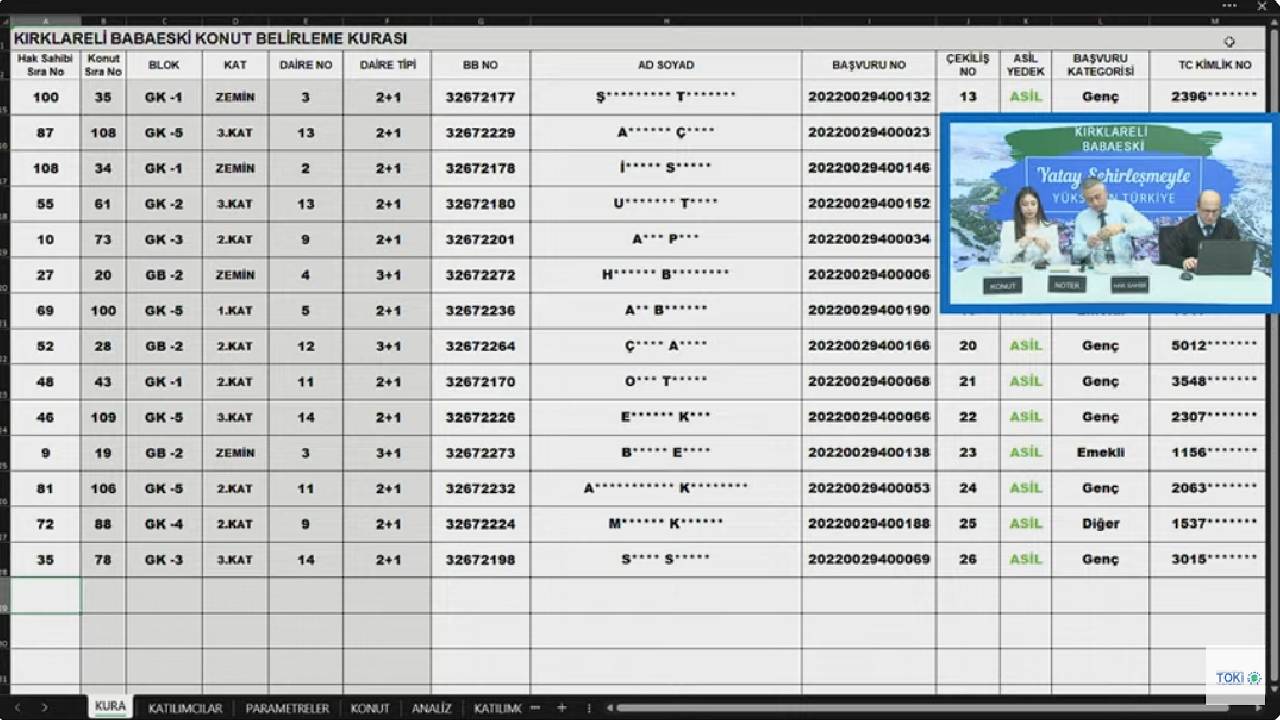
Task: Select Diğer category cell in row 25
Action: [x=1100, y=524]
